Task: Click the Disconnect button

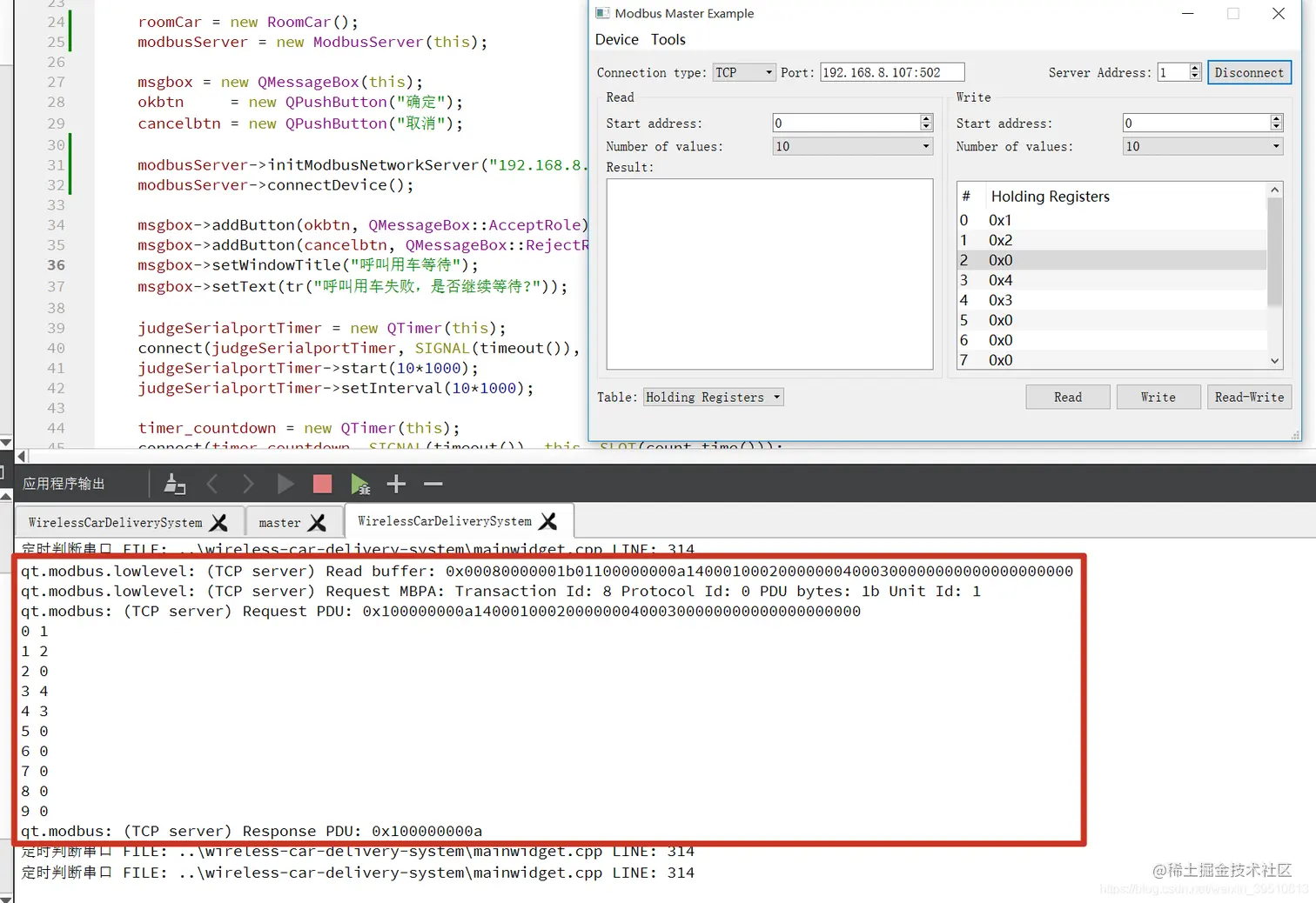Action: tap(1249, 72)
